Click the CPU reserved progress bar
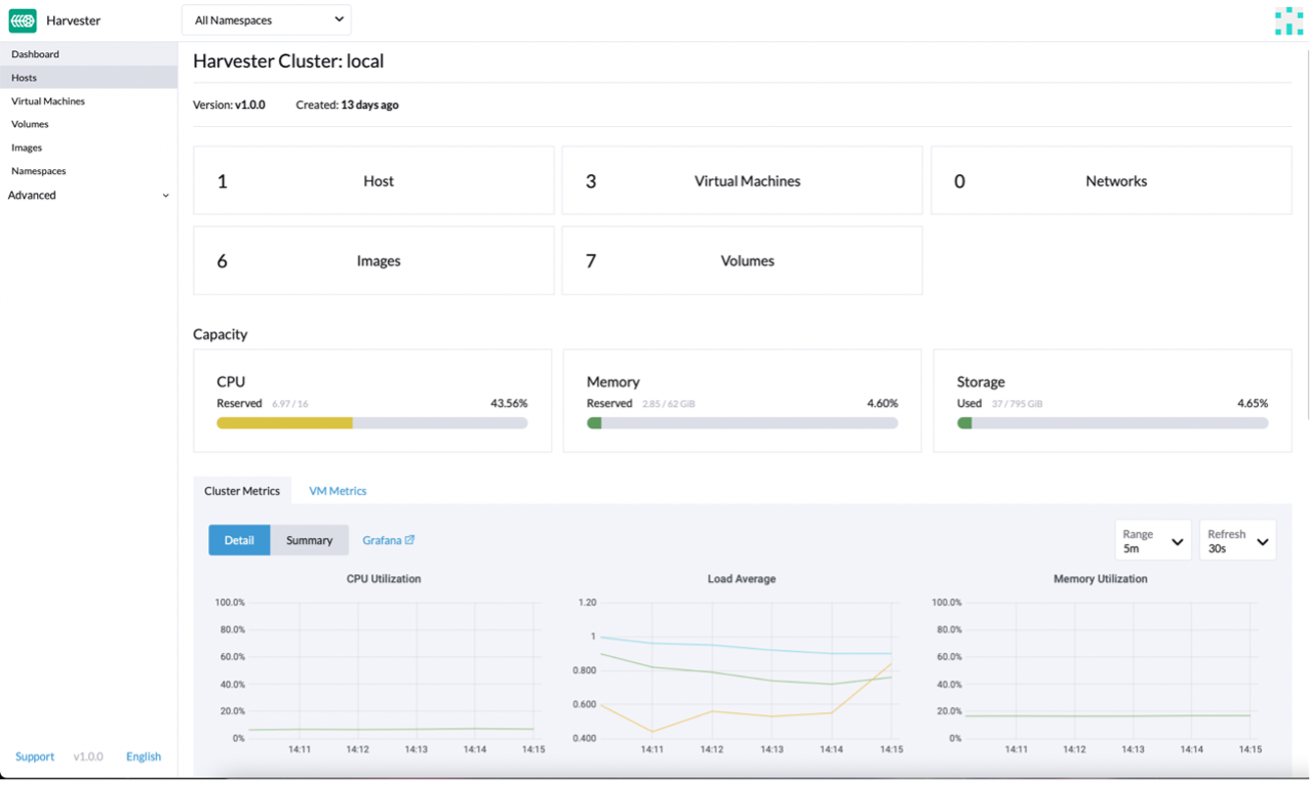1316x788 pixels. click(x=372, y=423)
